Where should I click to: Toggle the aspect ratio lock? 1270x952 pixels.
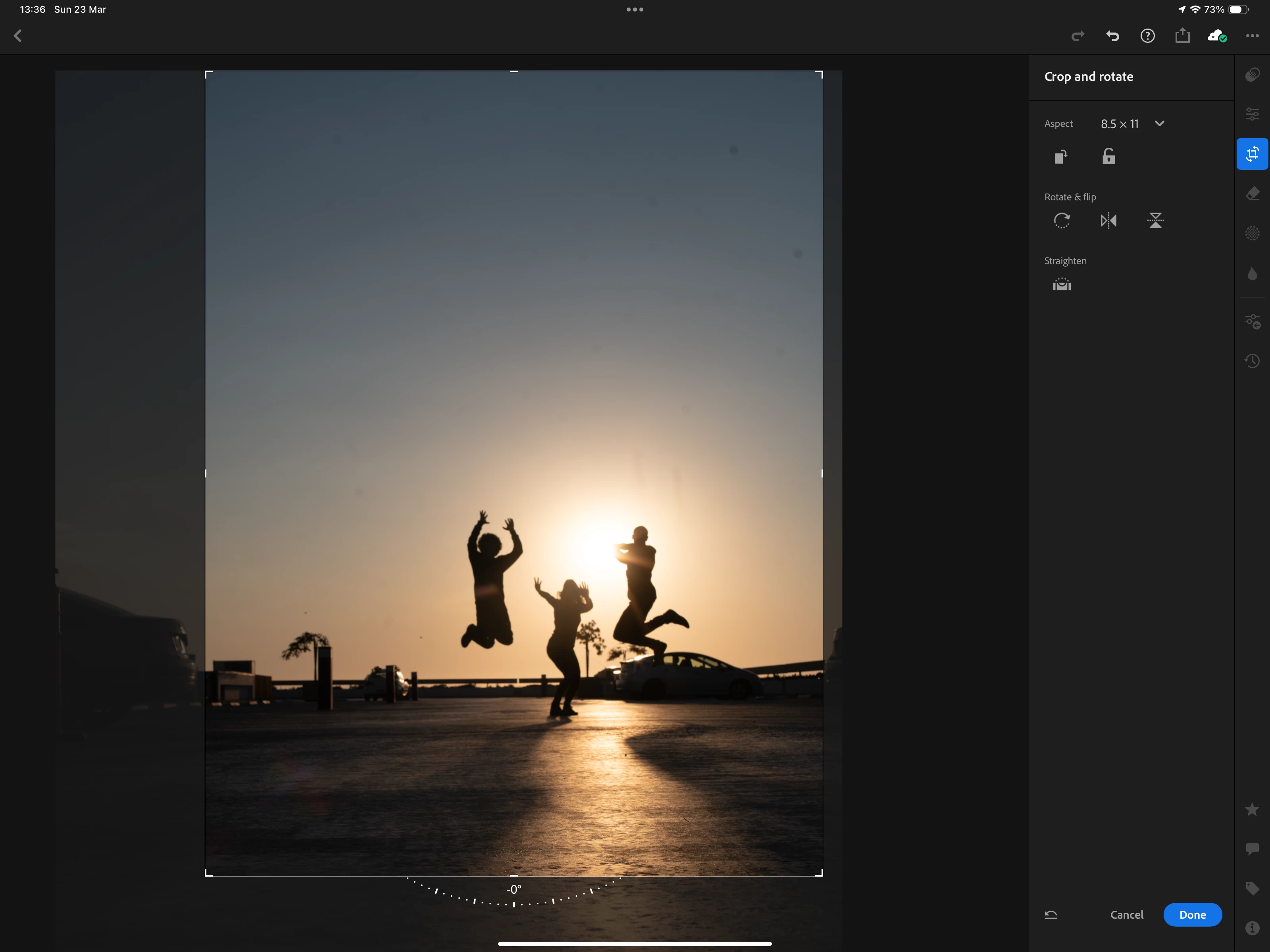click(1108, 157)
